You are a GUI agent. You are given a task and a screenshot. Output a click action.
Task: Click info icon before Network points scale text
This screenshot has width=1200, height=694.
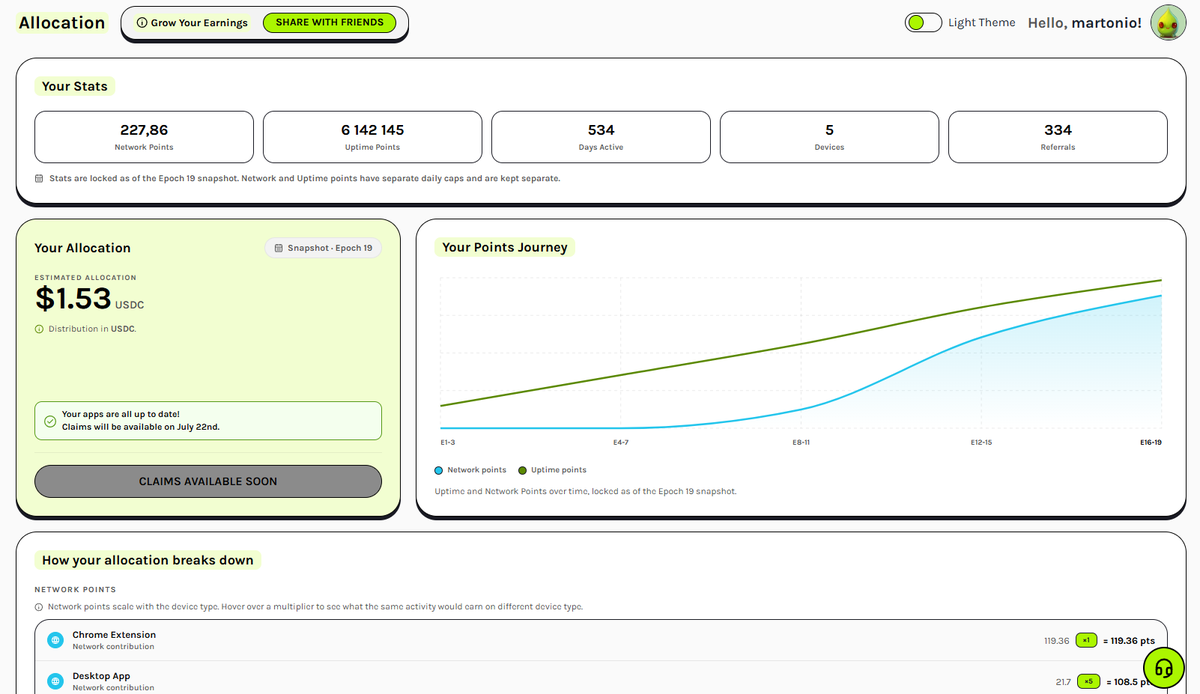click(39, 607)
